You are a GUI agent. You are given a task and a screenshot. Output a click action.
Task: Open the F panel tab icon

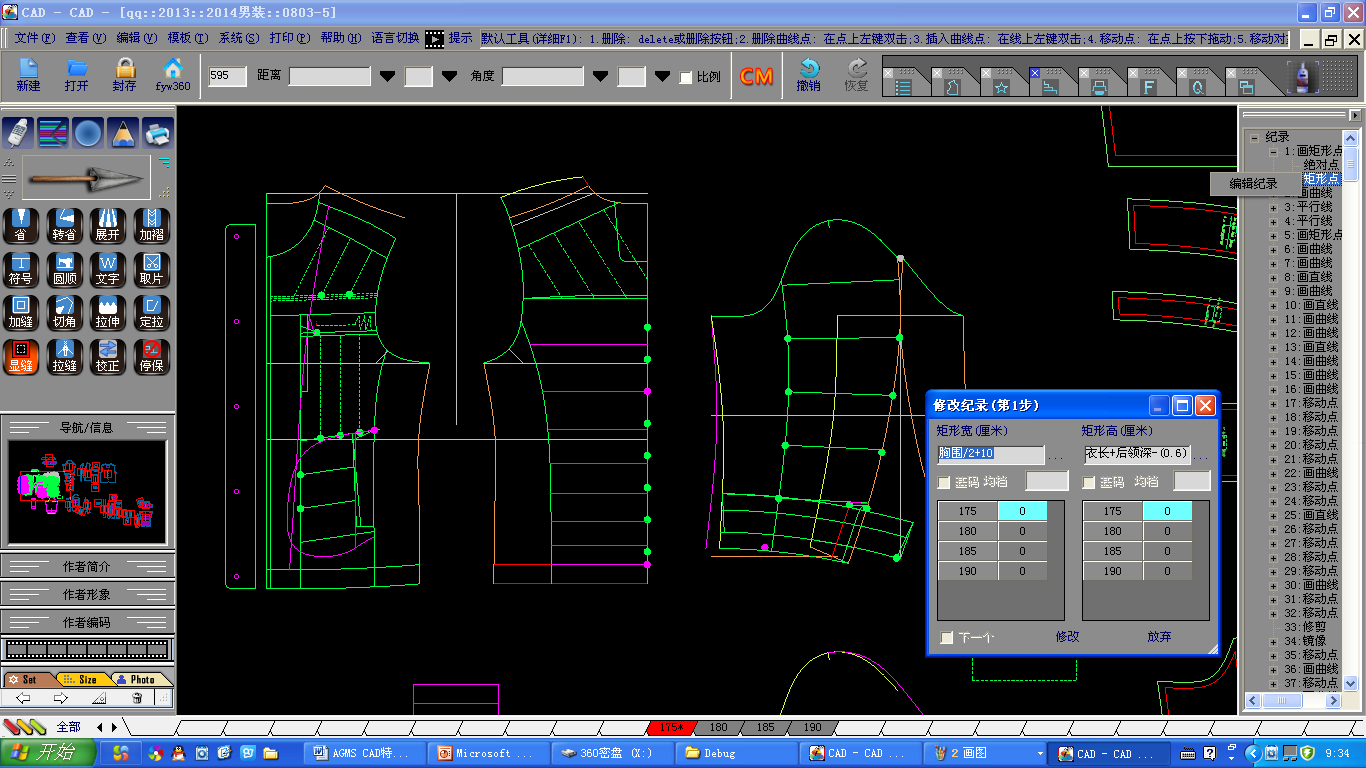point(1149,88)
